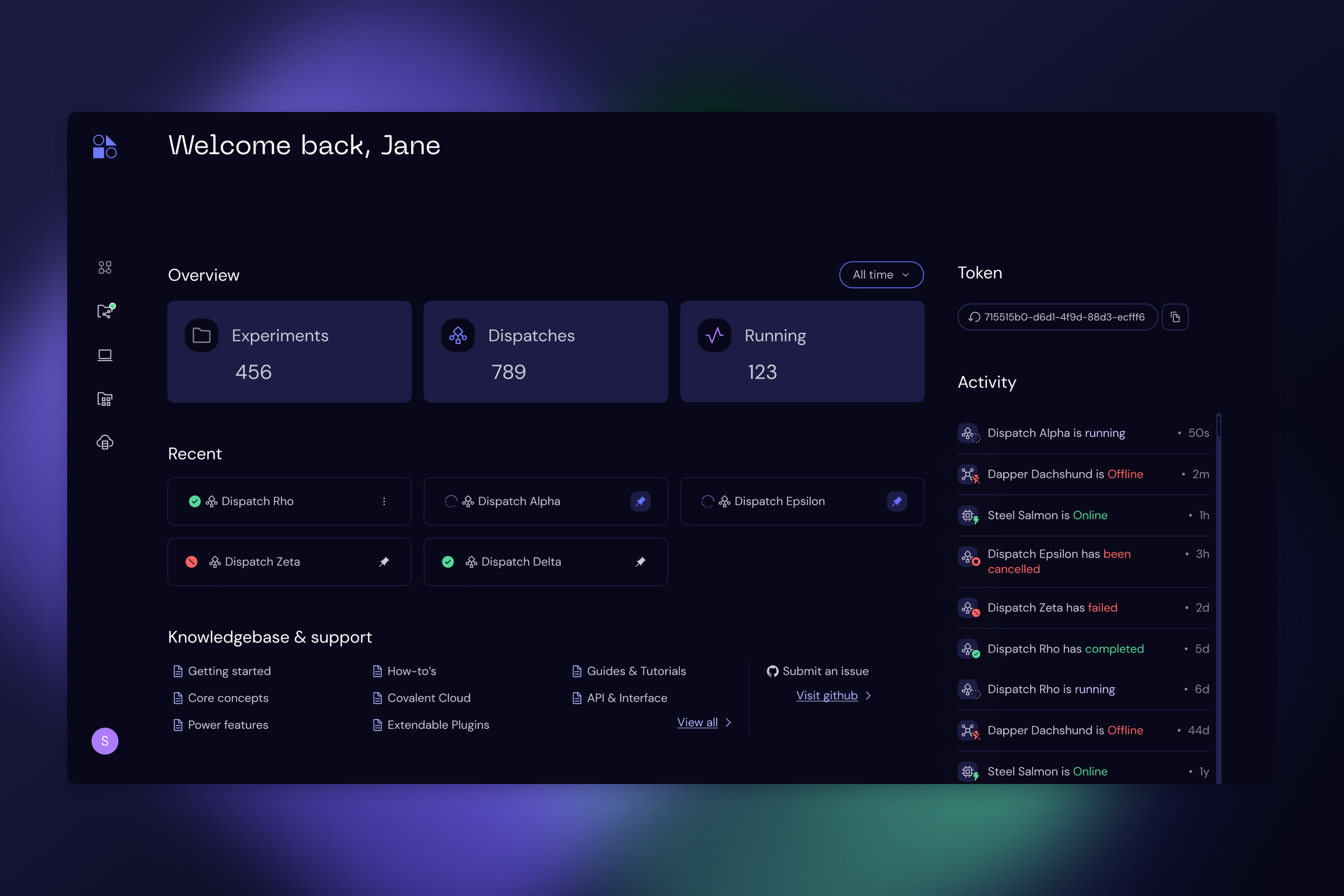Open the Dispatches overview card
This screenshot has width=1344, height=896.
(x=546, y=351)
